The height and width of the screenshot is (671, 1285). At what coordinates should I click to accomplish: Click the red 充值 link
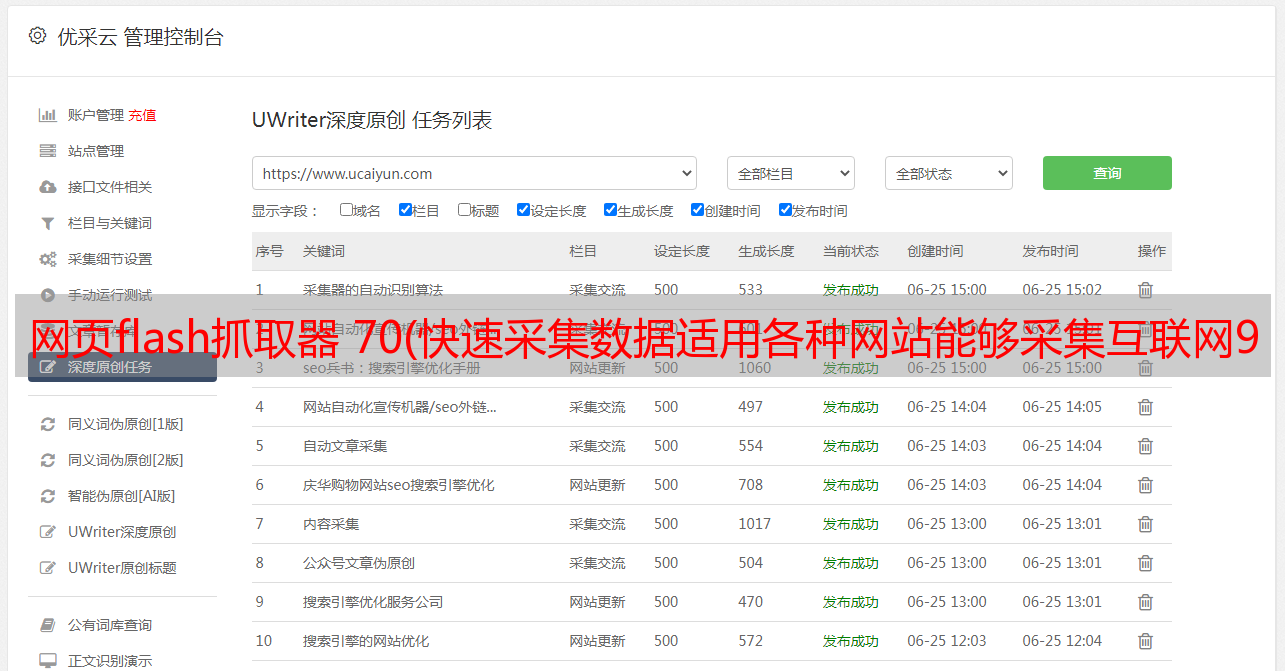coord(142,115)
